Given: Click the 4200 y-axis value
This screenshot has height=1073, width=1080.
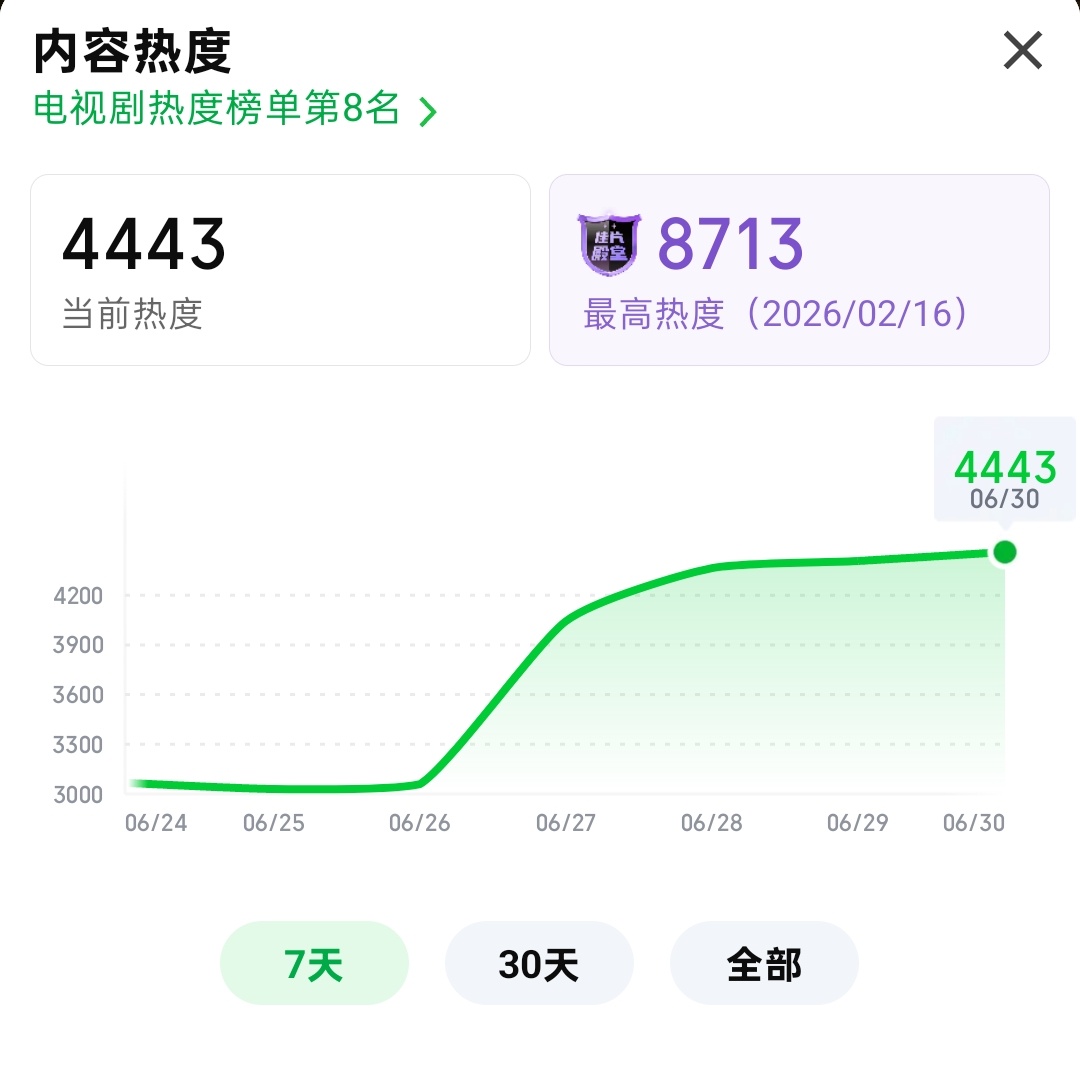Looking at the screenshot, I should [x=79, y=596].
